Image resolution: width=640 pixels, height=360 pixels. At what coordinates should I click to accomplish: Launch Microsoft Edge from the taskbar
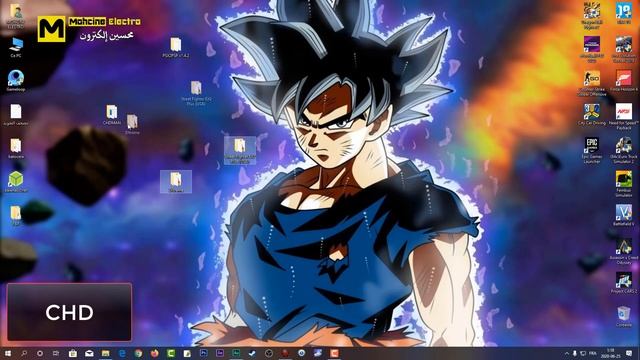click(x=122, y=353)
